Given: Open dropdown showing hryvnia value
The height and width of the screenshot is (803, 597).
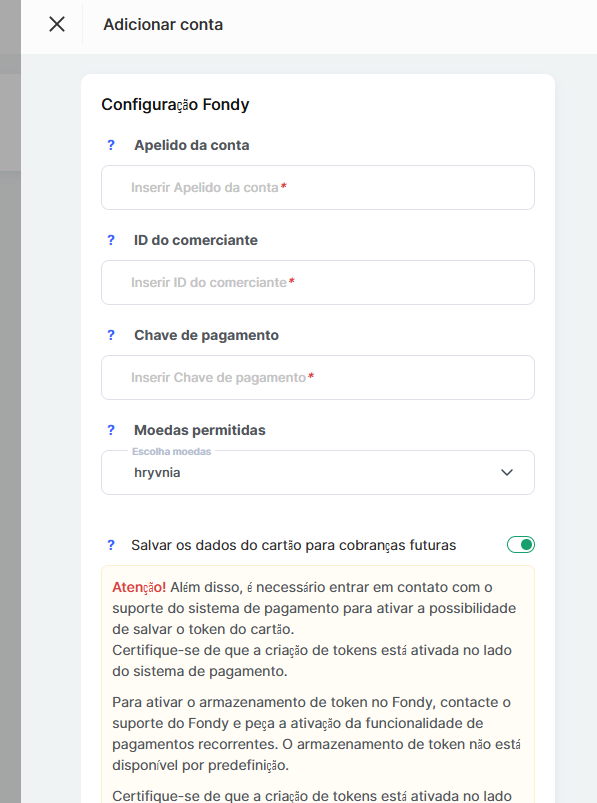Looking at the screenshot, I should point(318,473).
